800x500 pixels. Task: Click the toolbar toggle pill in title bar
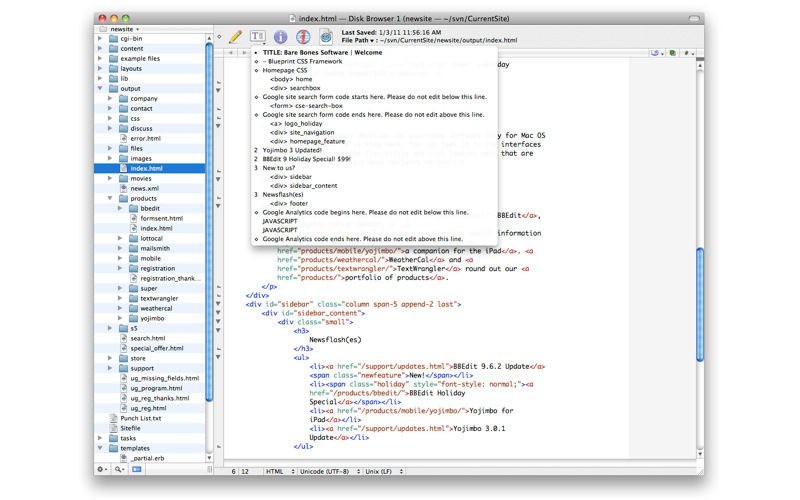click(x=693, y=18)
